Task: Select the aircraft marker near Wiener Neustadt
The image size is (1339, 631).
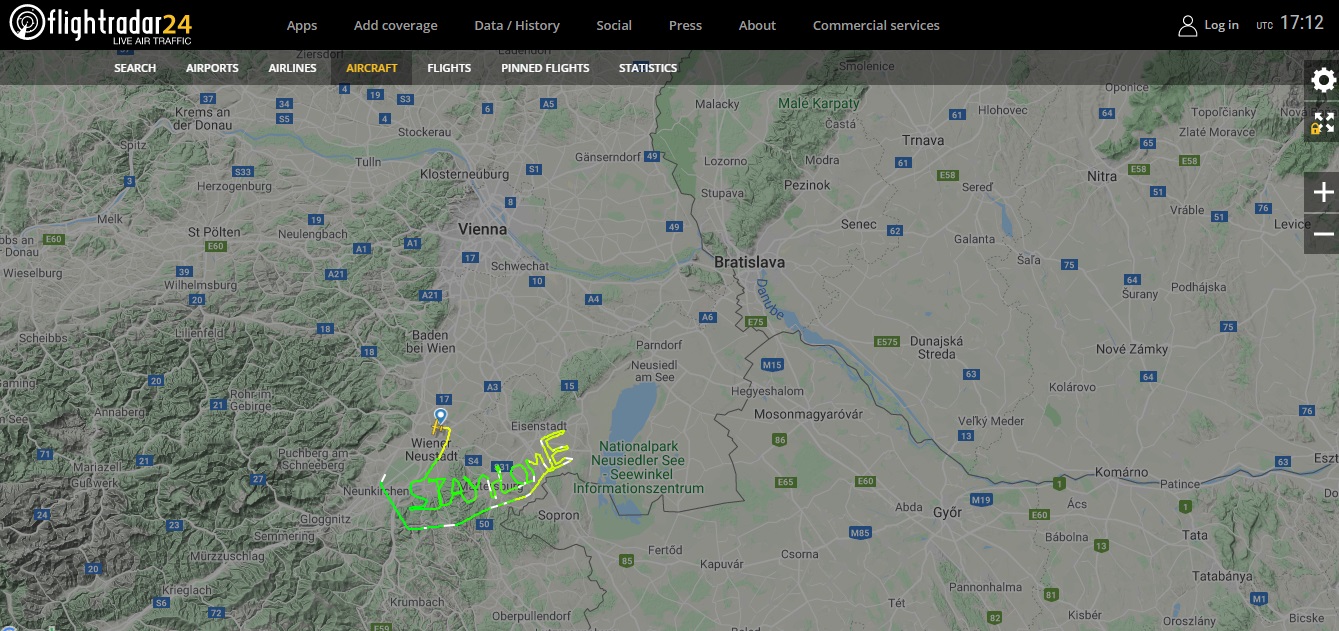Action: 441,416
